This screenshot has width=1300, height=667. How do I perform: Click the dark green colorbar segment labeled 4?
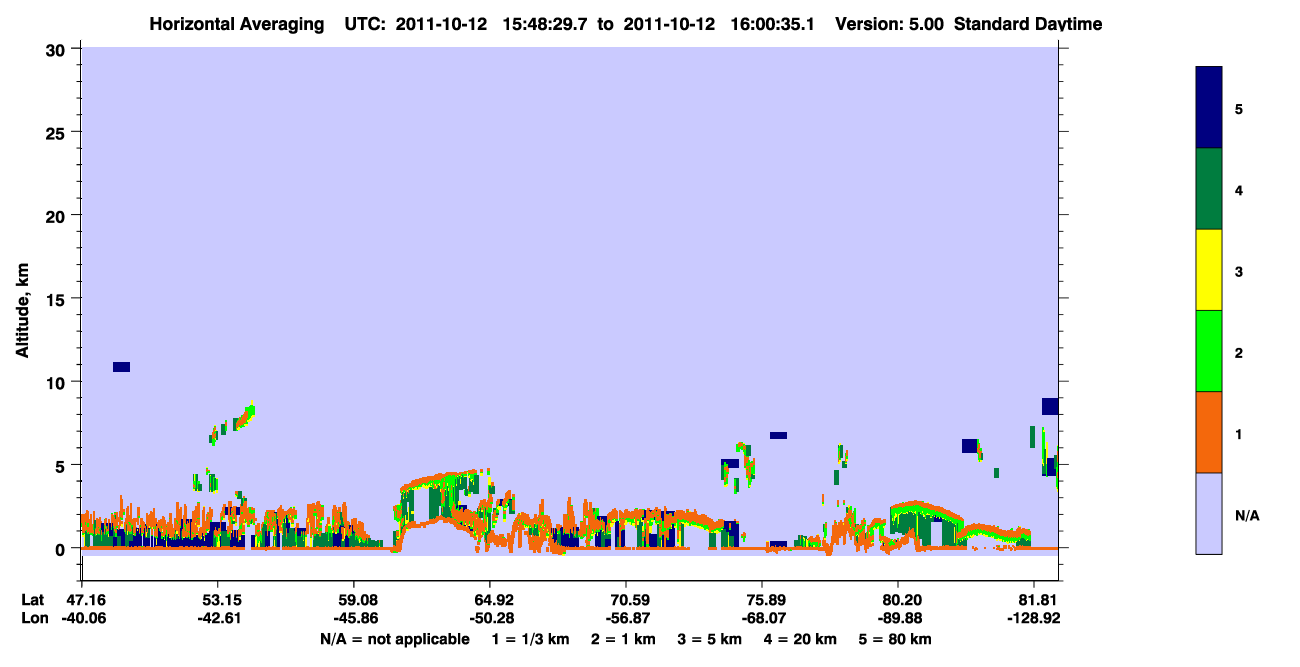pyautogui.click(x=1209, y=189)
